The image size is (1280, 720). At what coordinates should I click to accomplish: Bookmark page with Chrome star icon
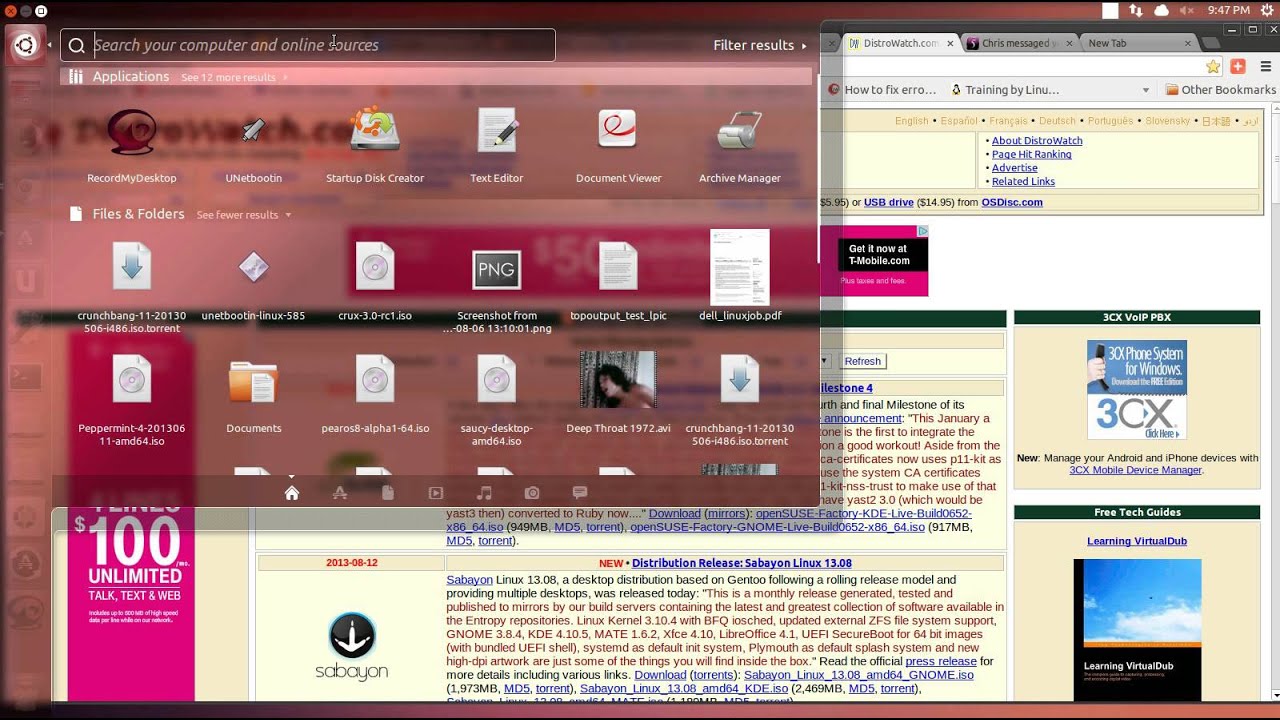1213,66
